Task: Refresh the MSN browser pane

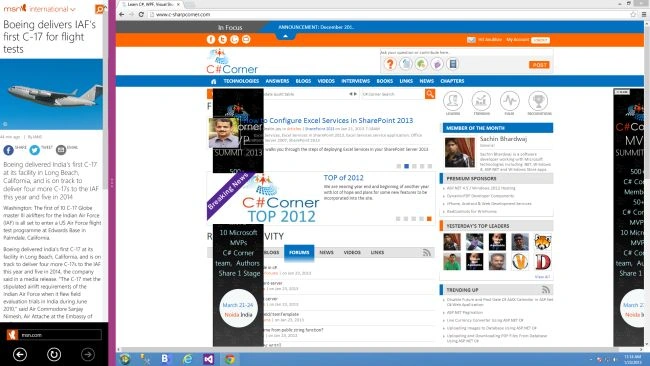Action: pyautogui.click(x=54, y=354)
